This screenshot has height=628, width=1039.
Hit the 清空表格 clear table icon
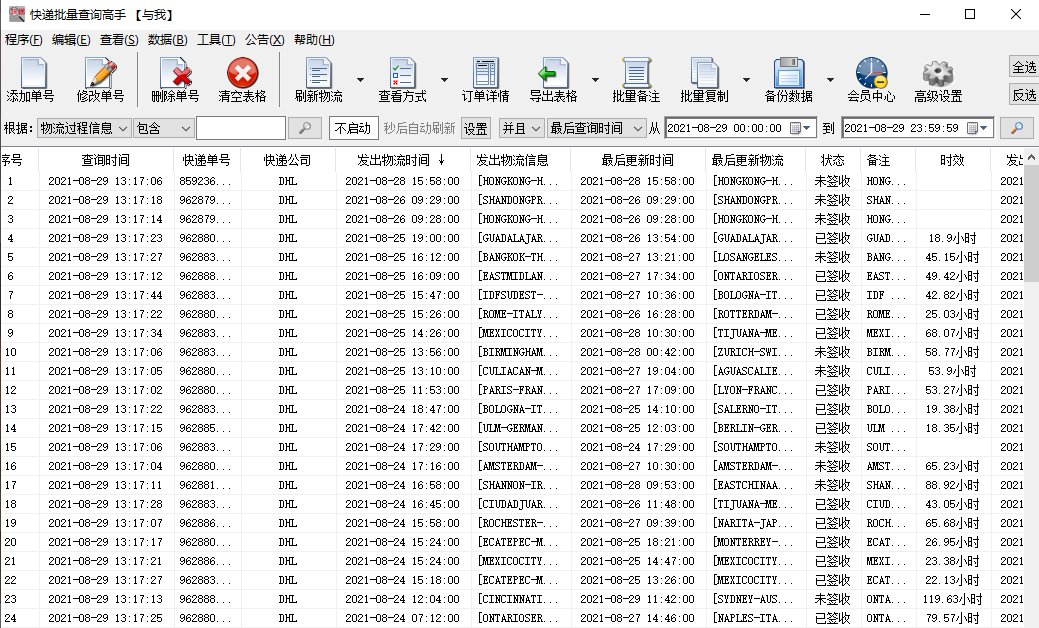tap(243, 80)
